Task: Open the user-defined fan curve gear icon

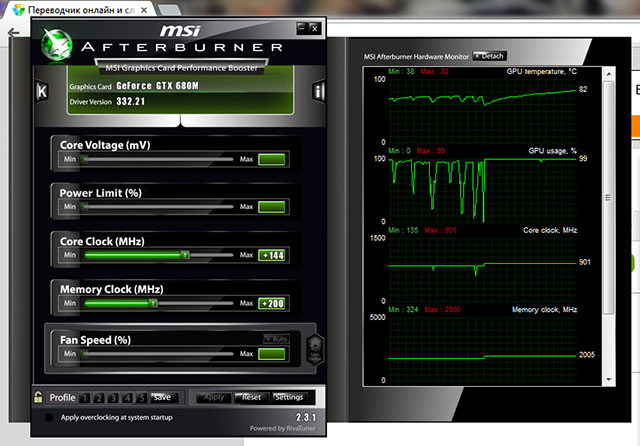Action: coord(315,350)
